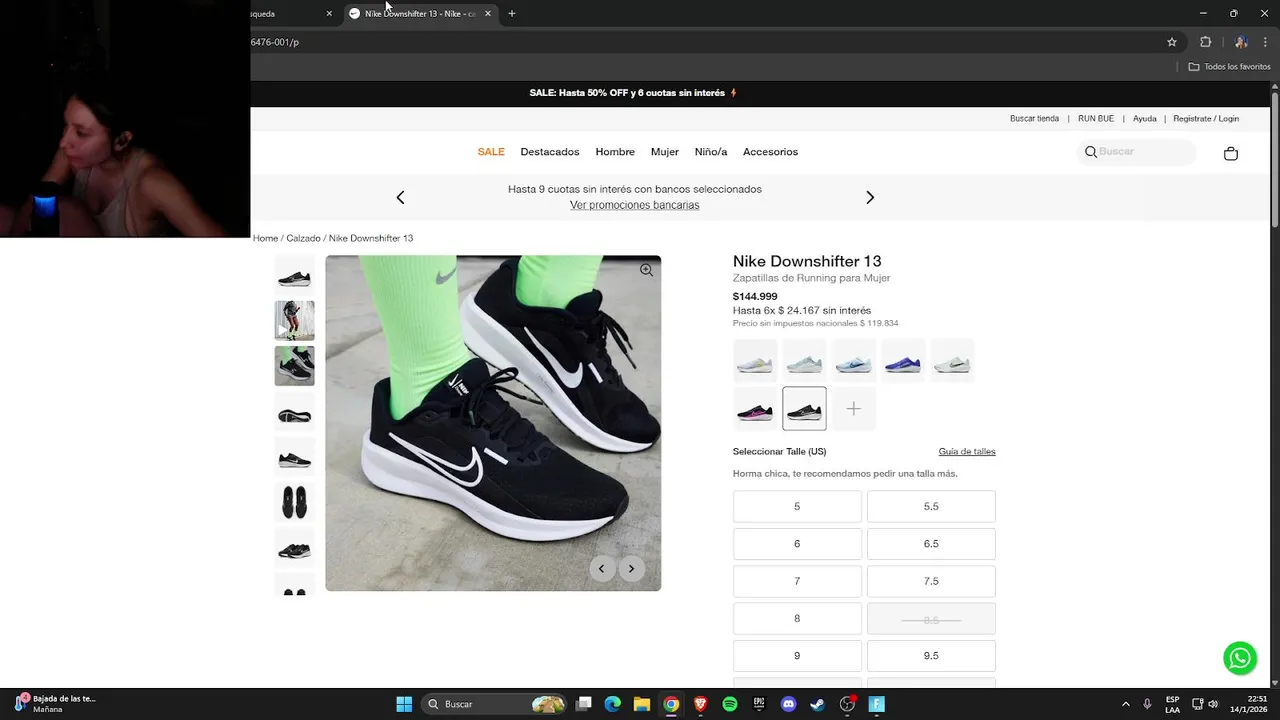Open the shopping bag cart icon
The height and width of the screenshot is (720, 1280).
coord(1231,153)
